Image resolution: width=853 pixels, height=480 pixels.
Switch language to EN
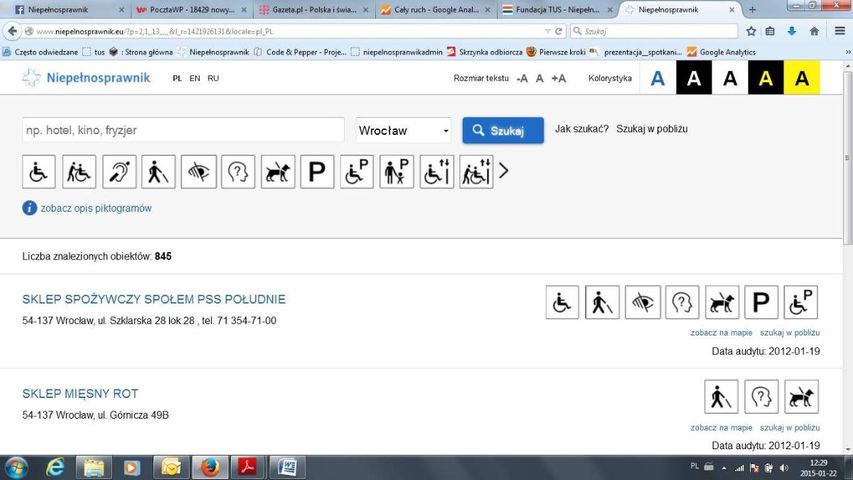(194, 78)
